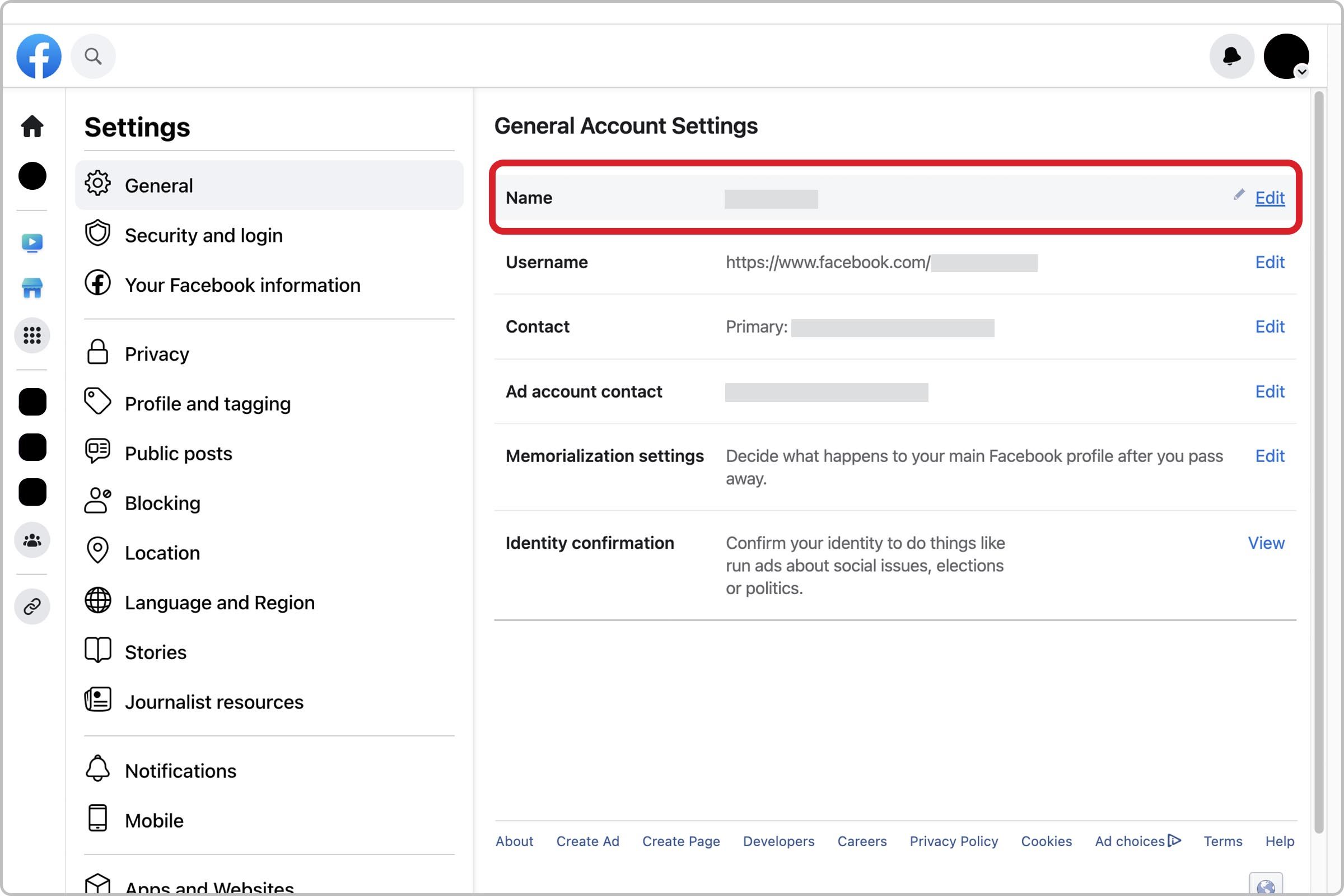This screenshot has width=1344, height=896.
Task: Open Security and login settings
Action: coord(269,235)
